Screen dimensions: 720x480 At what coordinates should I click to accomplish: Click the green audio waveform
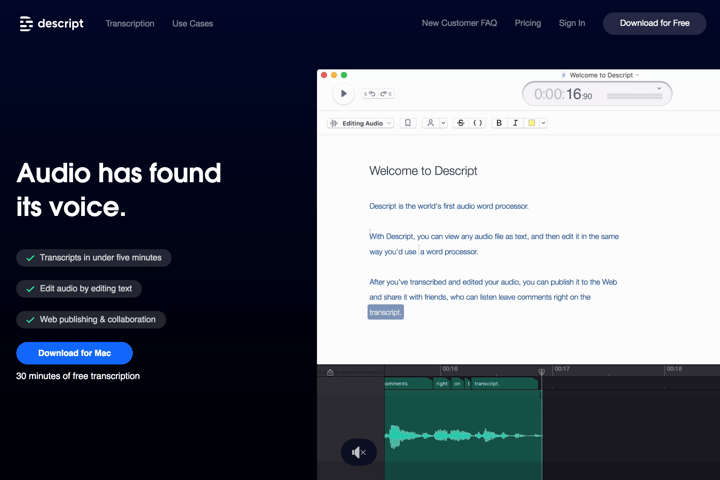pyautogui.click(x=463, y=435)
